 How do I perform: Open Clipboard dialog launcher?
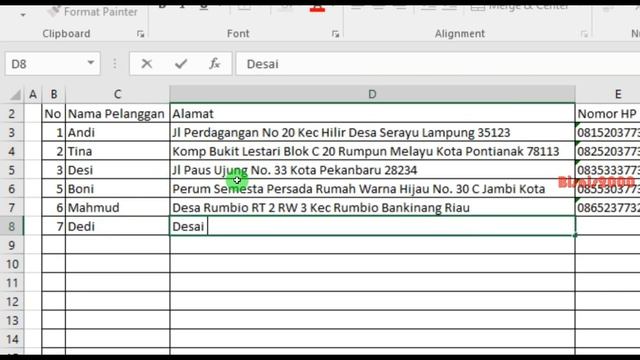pos(140,34)
